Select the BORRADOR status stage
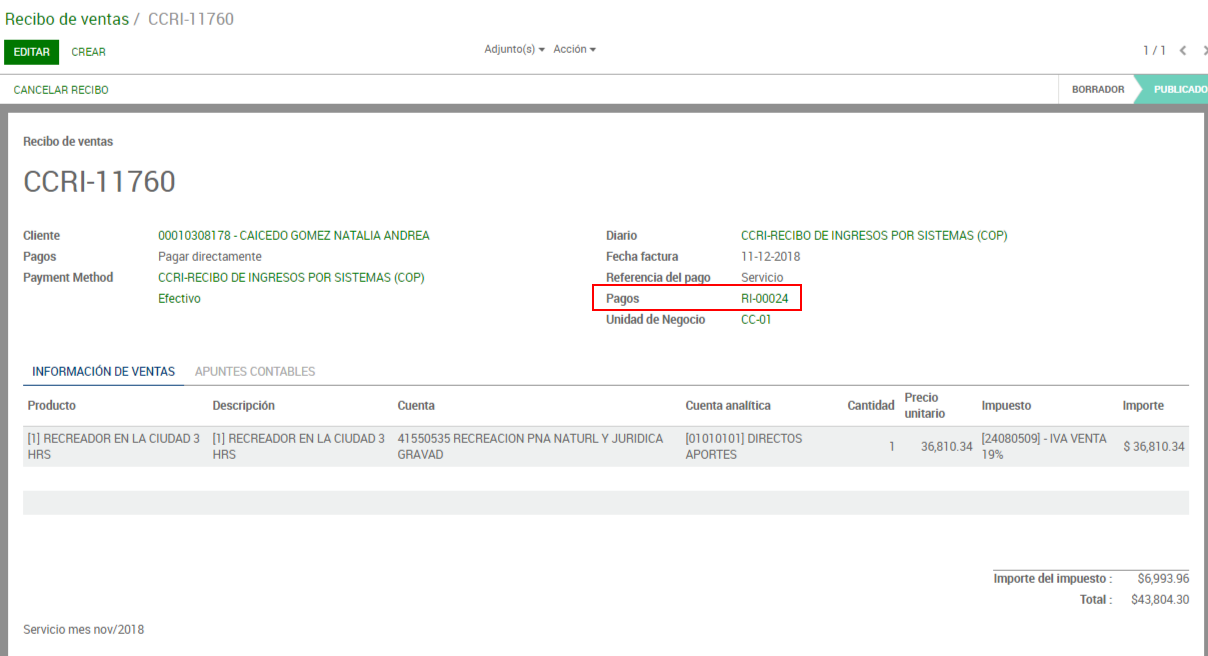 pos(1097,90)
